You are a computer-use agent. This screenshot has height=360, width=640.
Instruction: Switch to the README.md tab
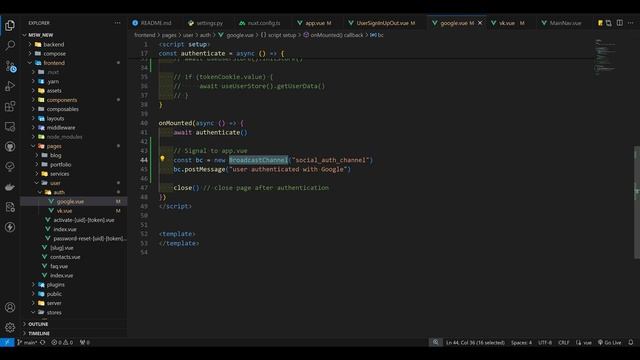pos(156,23)
